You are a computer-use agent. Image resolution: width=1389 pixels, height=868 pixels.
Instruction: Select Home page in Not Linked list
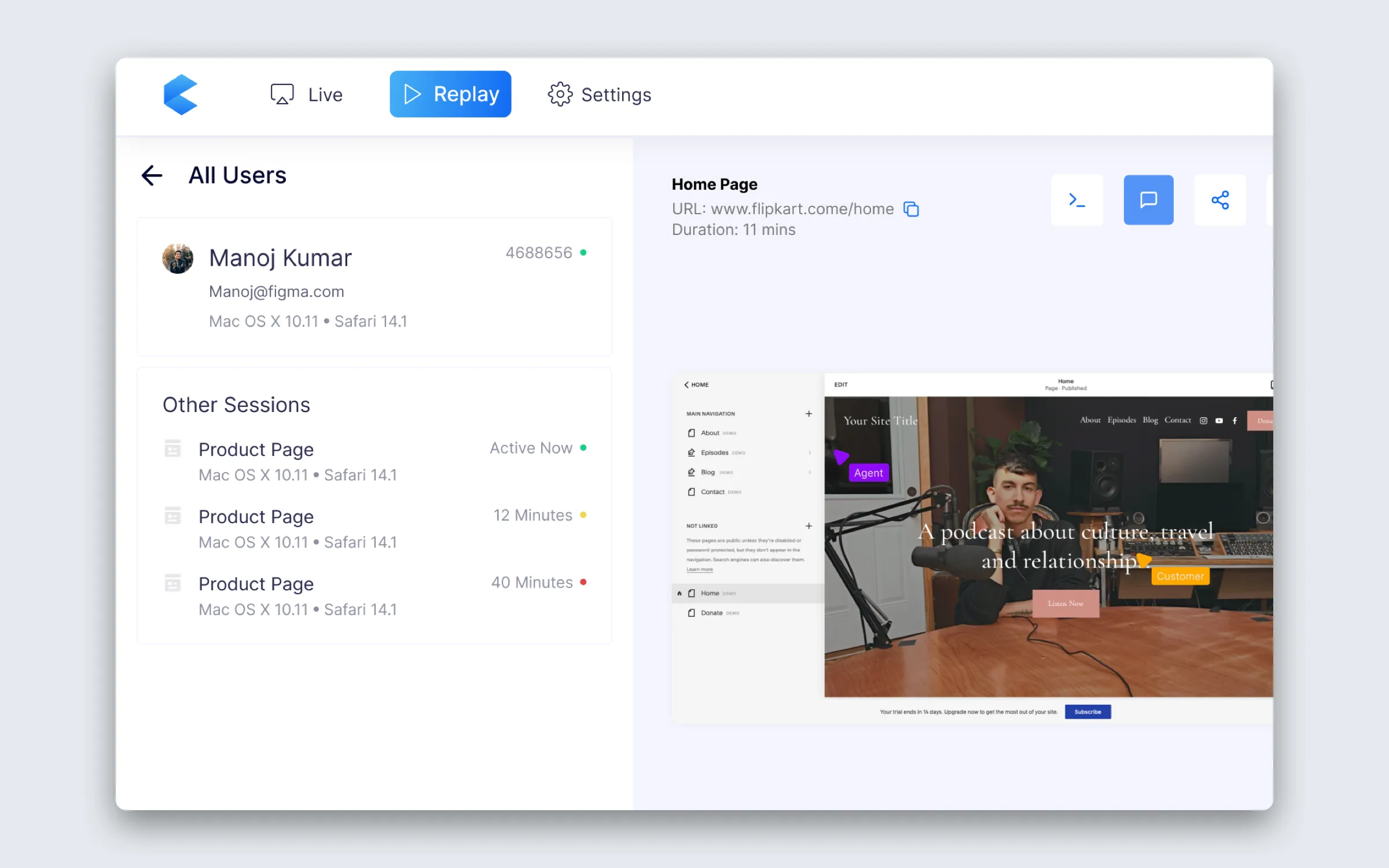pyautogui.click(x=748, y=593)
